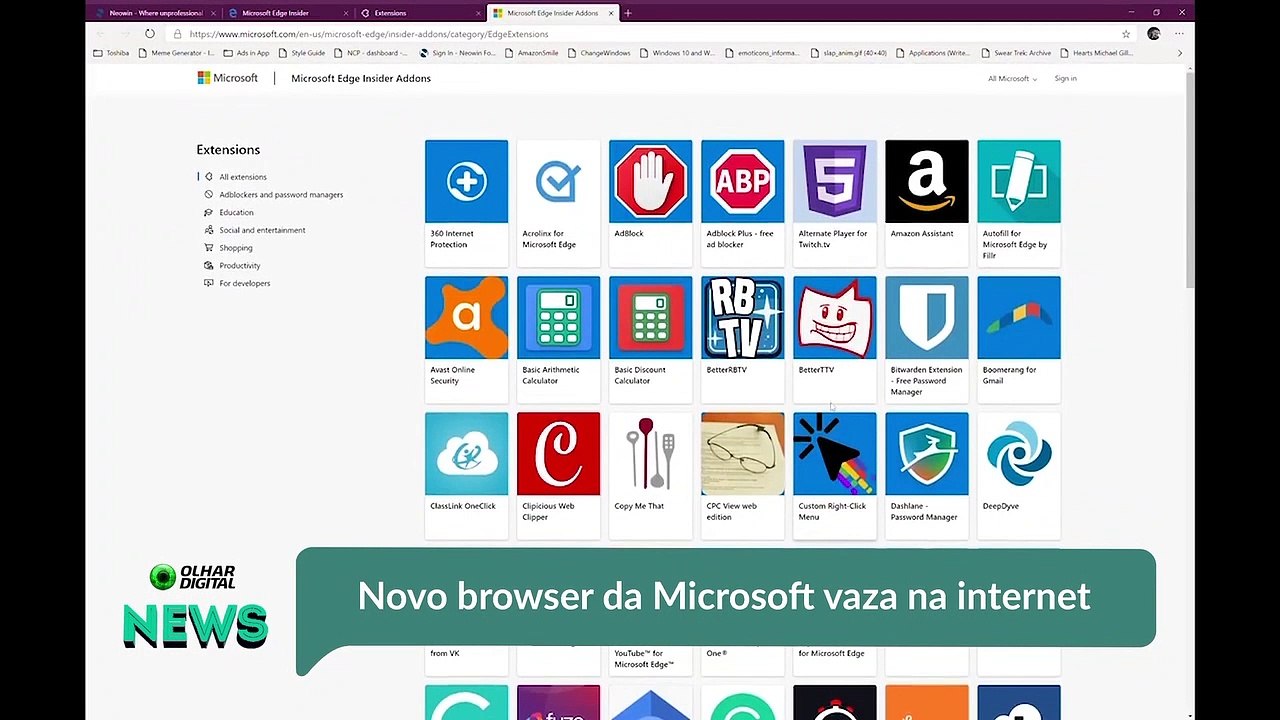The image size is (1280, 720).
Task: Open the Swear Trek: Archive bookmark
Action: pyautogui.click(x=1014, y=53)
